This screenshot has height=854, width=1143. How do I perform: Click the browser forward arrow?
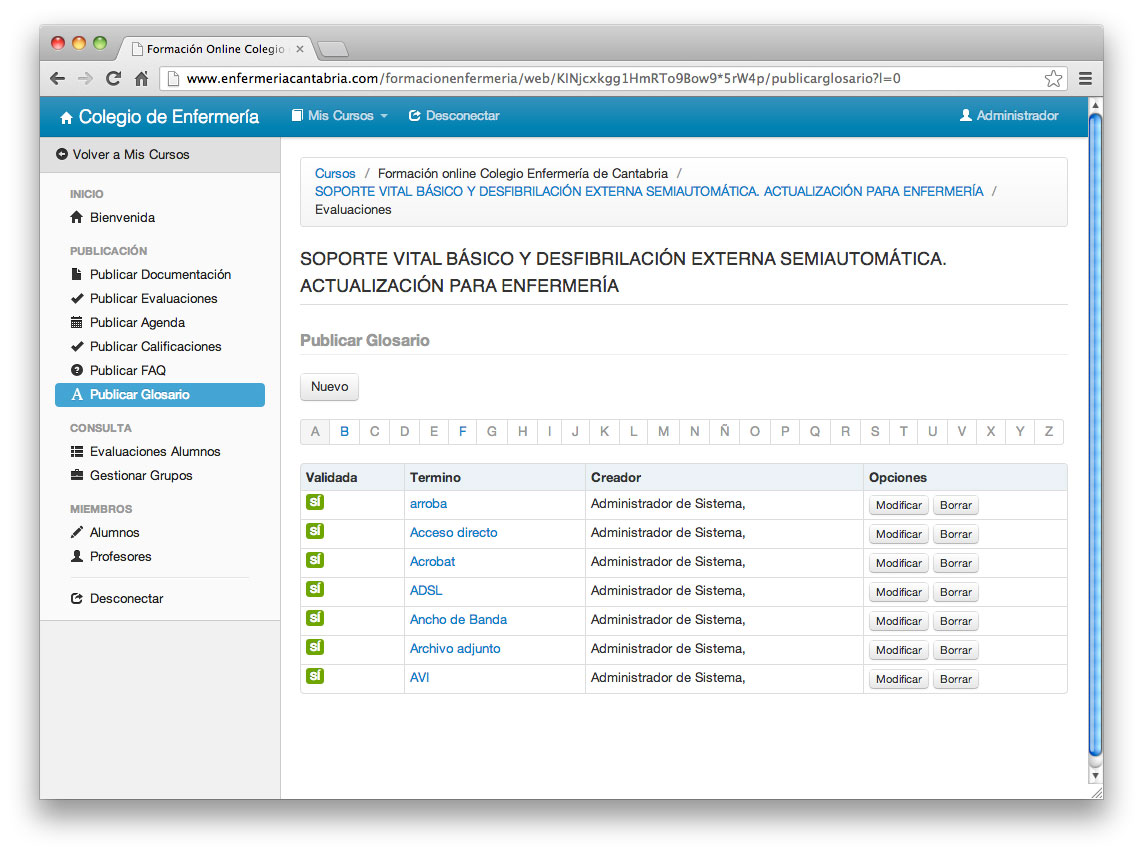[85, 79]
